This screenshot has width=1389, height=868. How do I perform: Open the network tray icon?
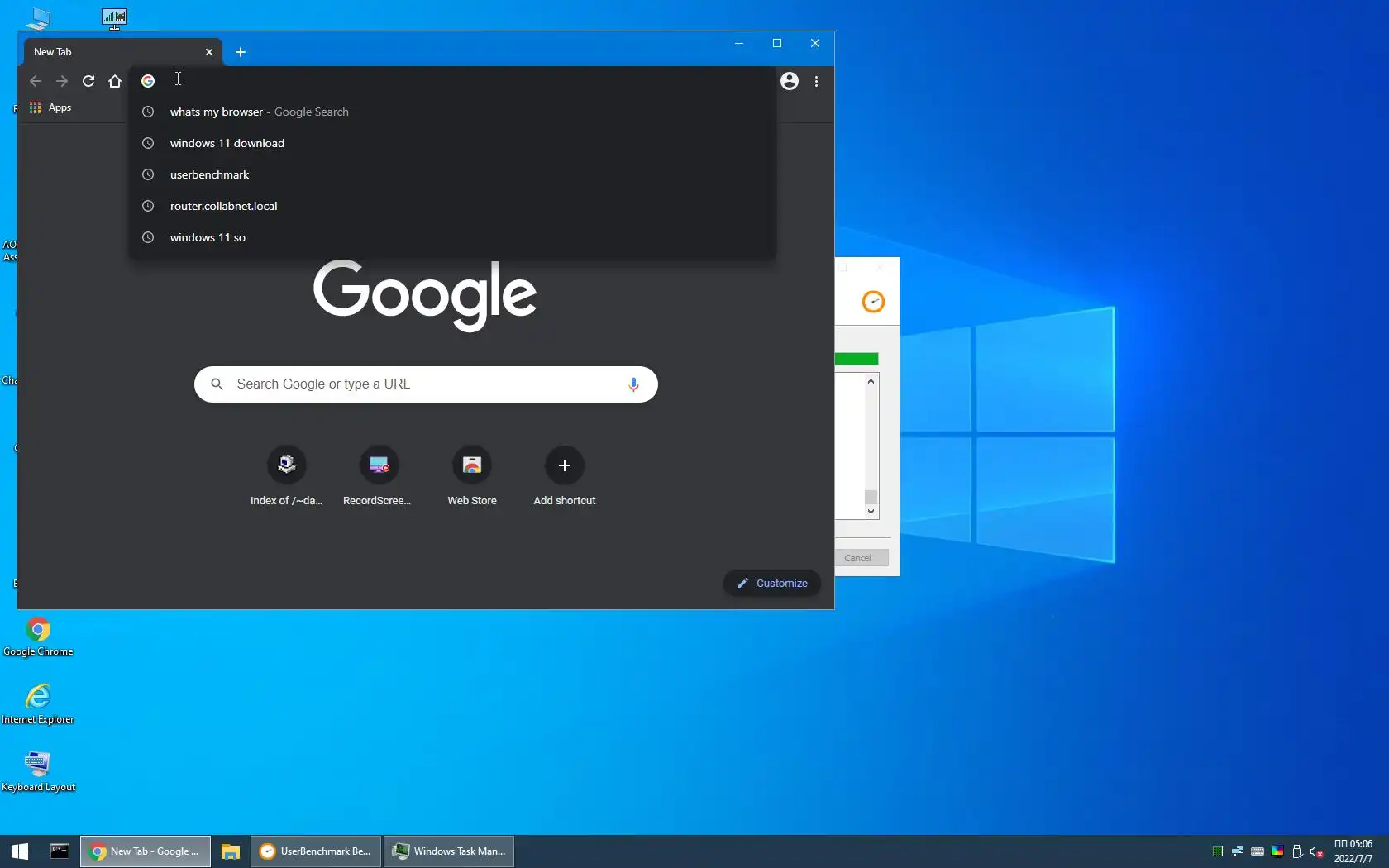1238,851
